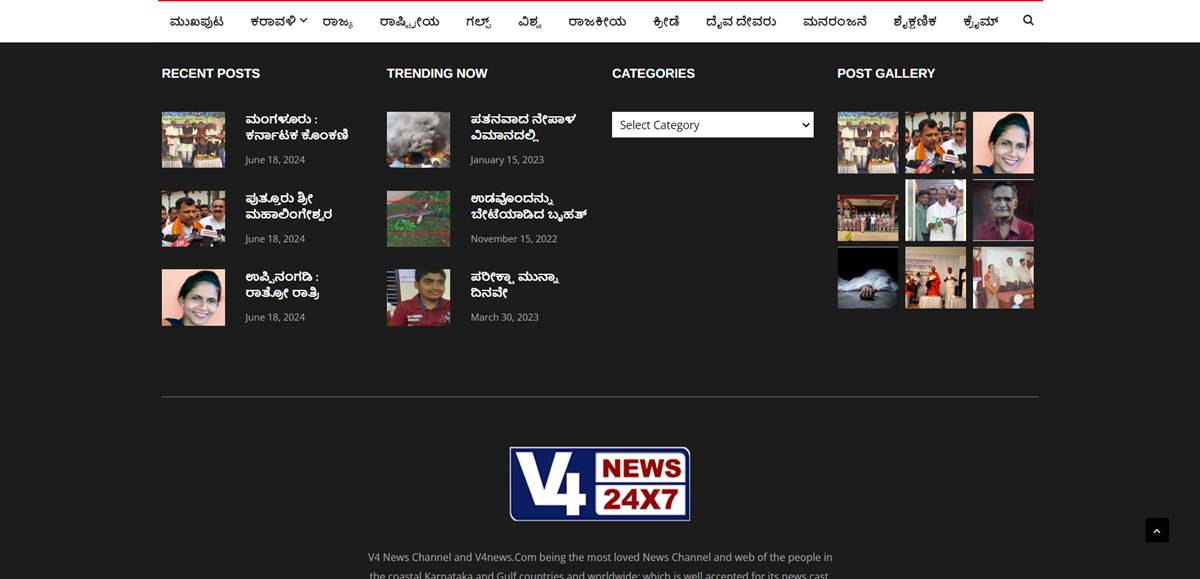Open the ಪರೀಕ್ಷಾ ಮುನ್ನಾ ದಿನವೇ trending link
Screen dimensions: 1200x579
click(514, 285)
